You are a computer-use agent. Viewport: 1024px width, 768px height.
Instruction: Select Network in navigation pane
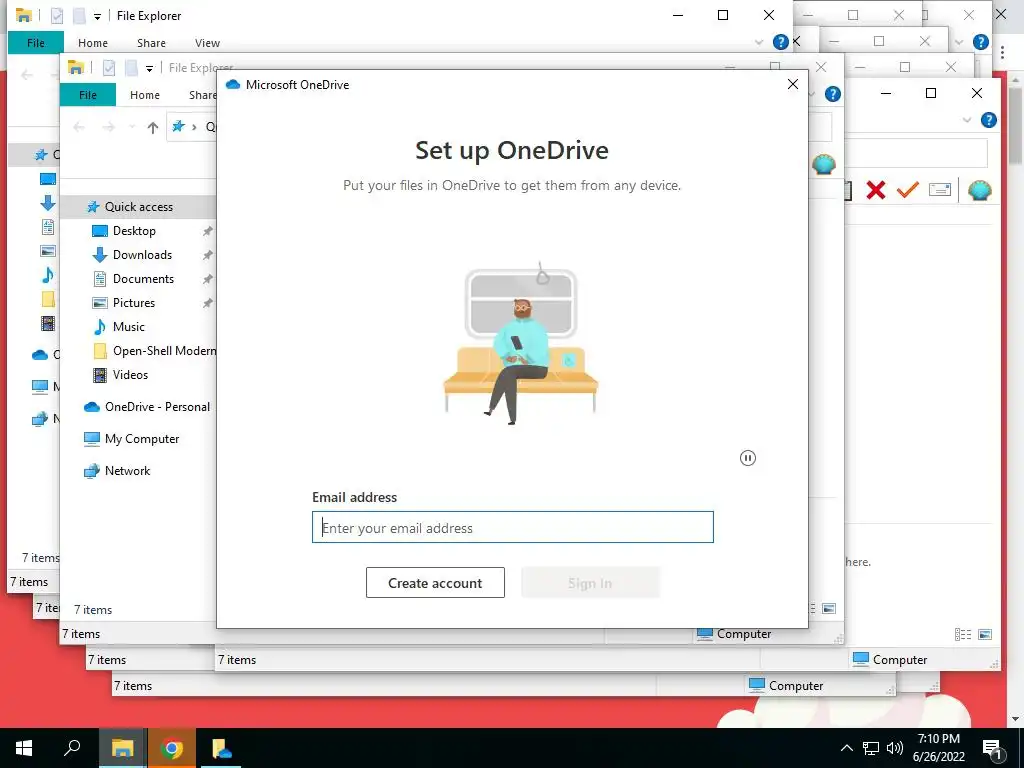pyautogui.click(x=127, y=471)
